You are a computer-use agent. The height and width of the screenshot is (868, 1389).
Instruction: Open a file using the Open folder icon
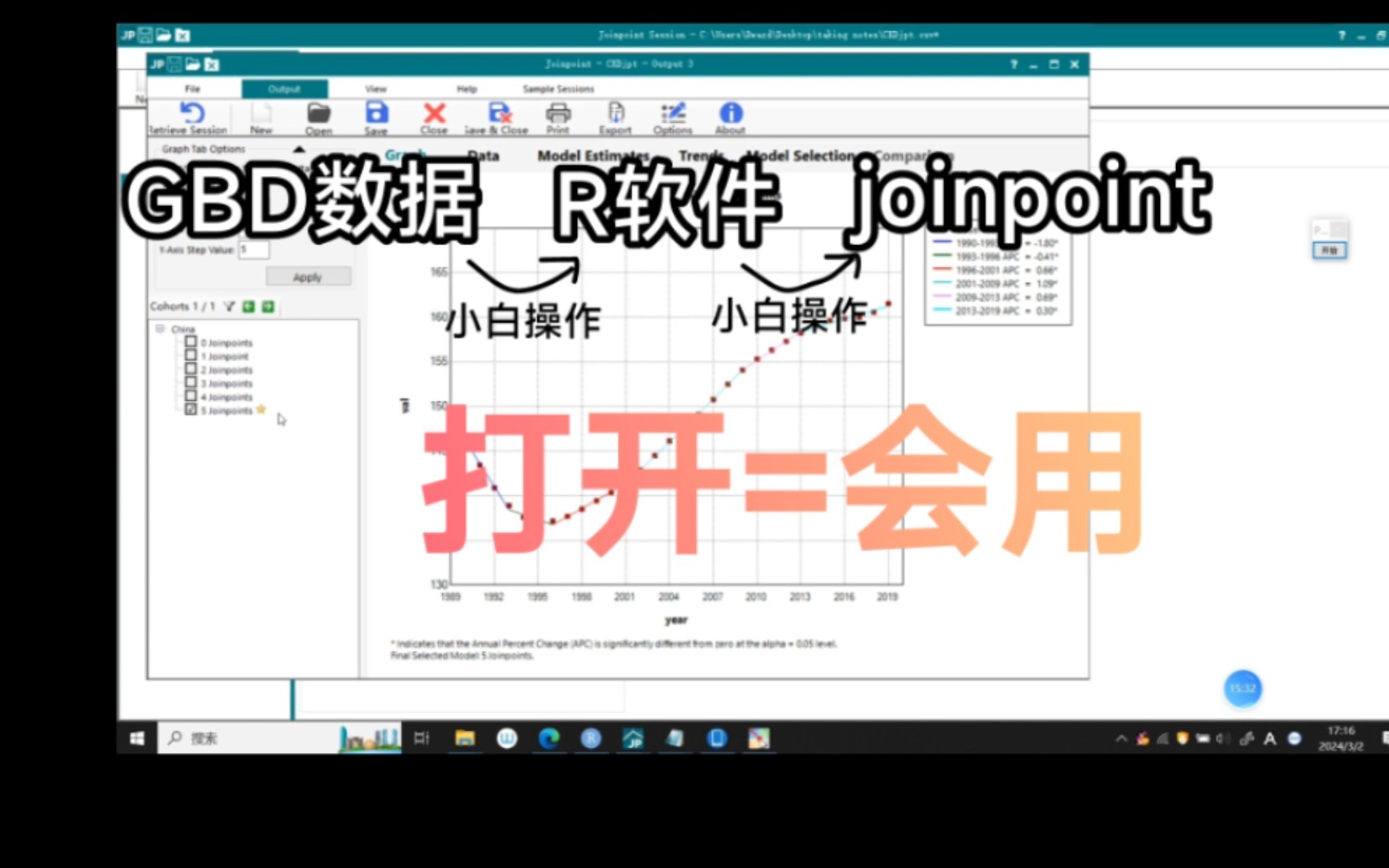point(318,115)
